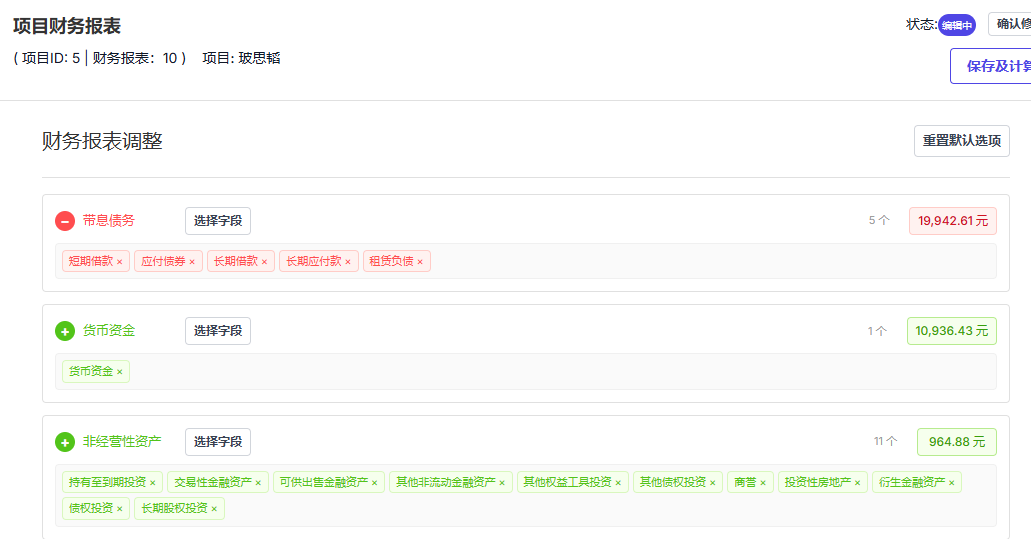Remove the 交易性金融资产 tag via its x

tap(258, 483)
